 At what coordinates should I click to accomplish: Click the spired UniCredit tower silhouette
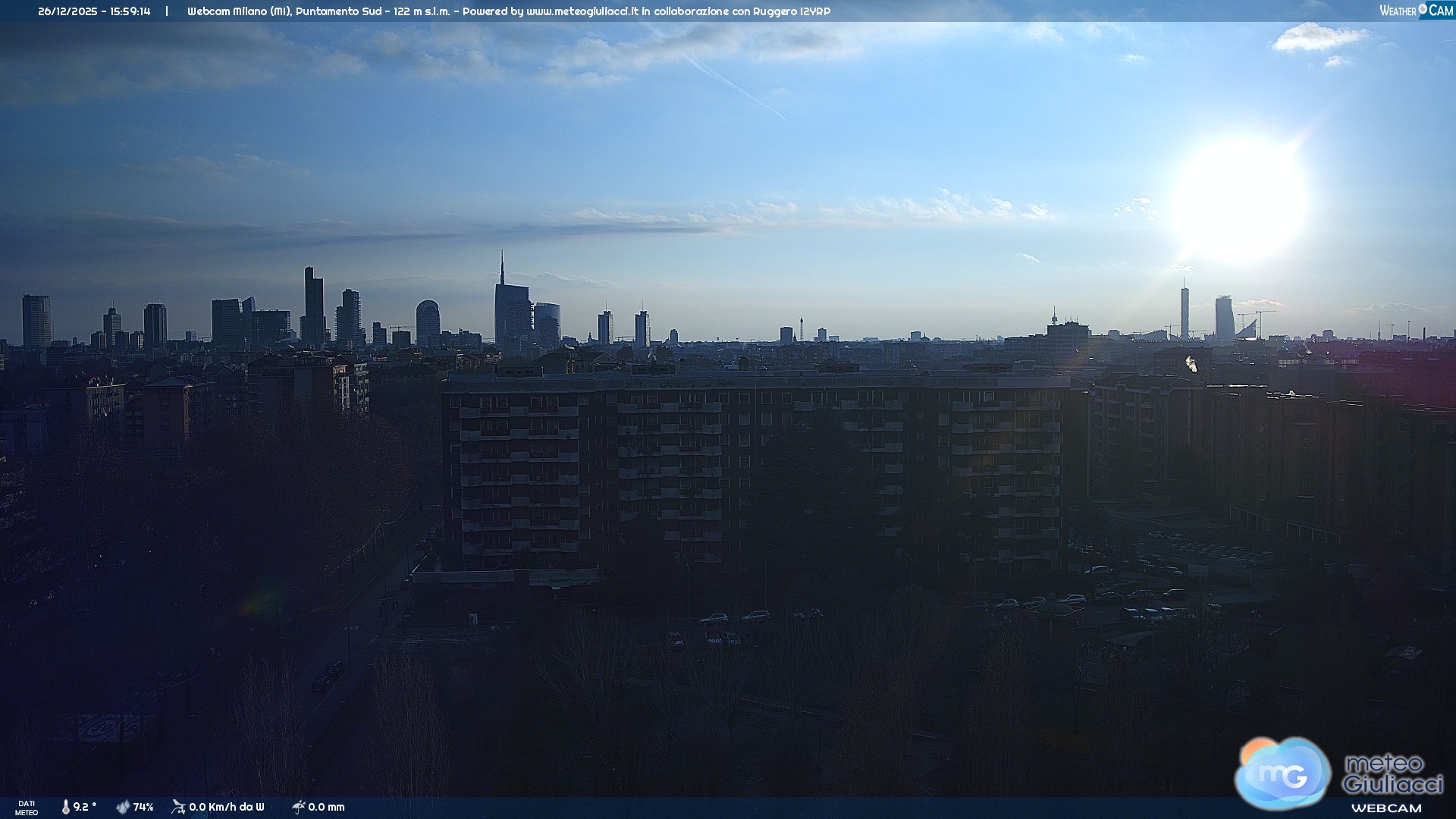pyautogui.click(x=510, y=311)
